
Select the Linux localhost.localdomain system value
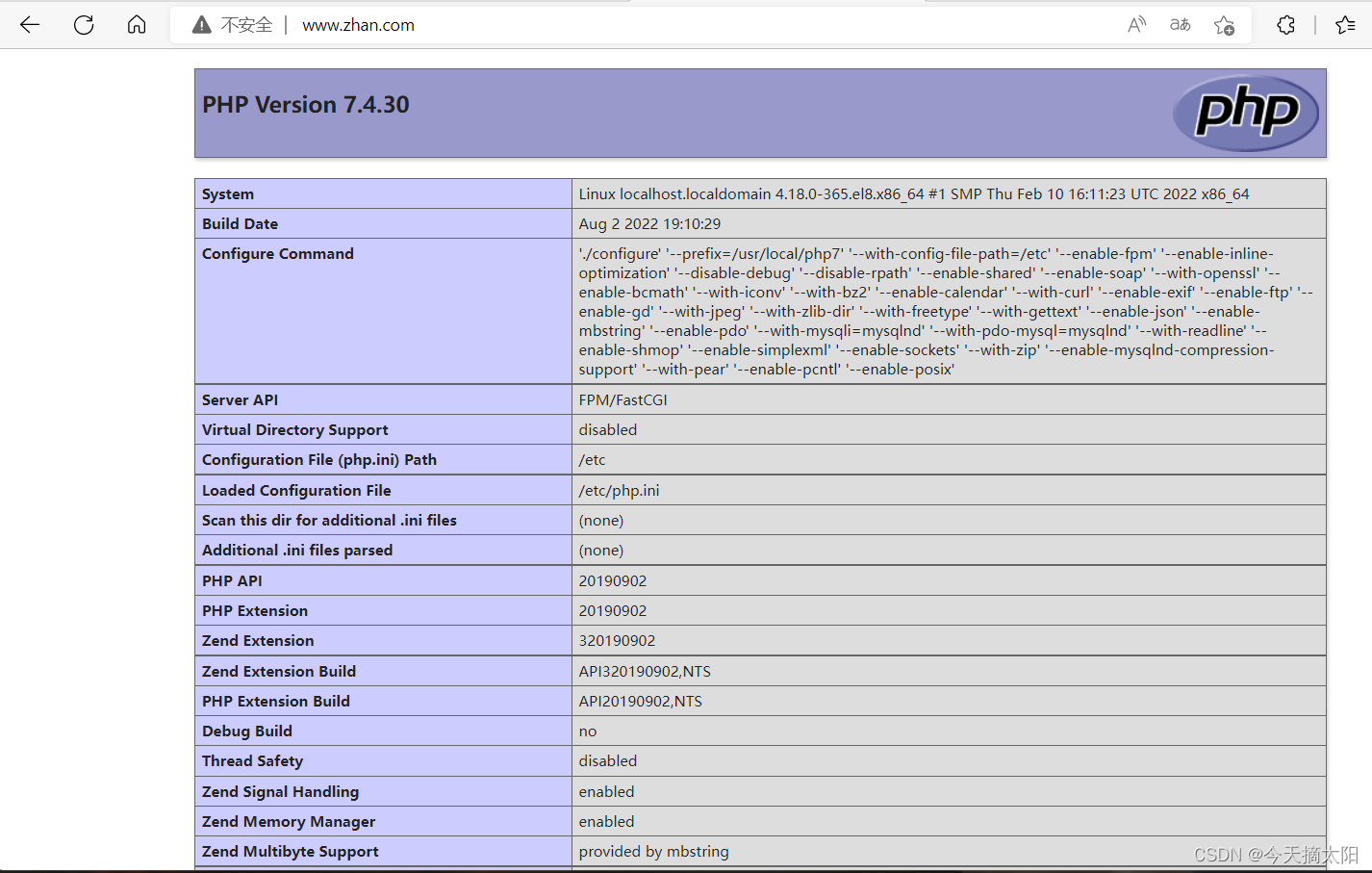[914, 193]
